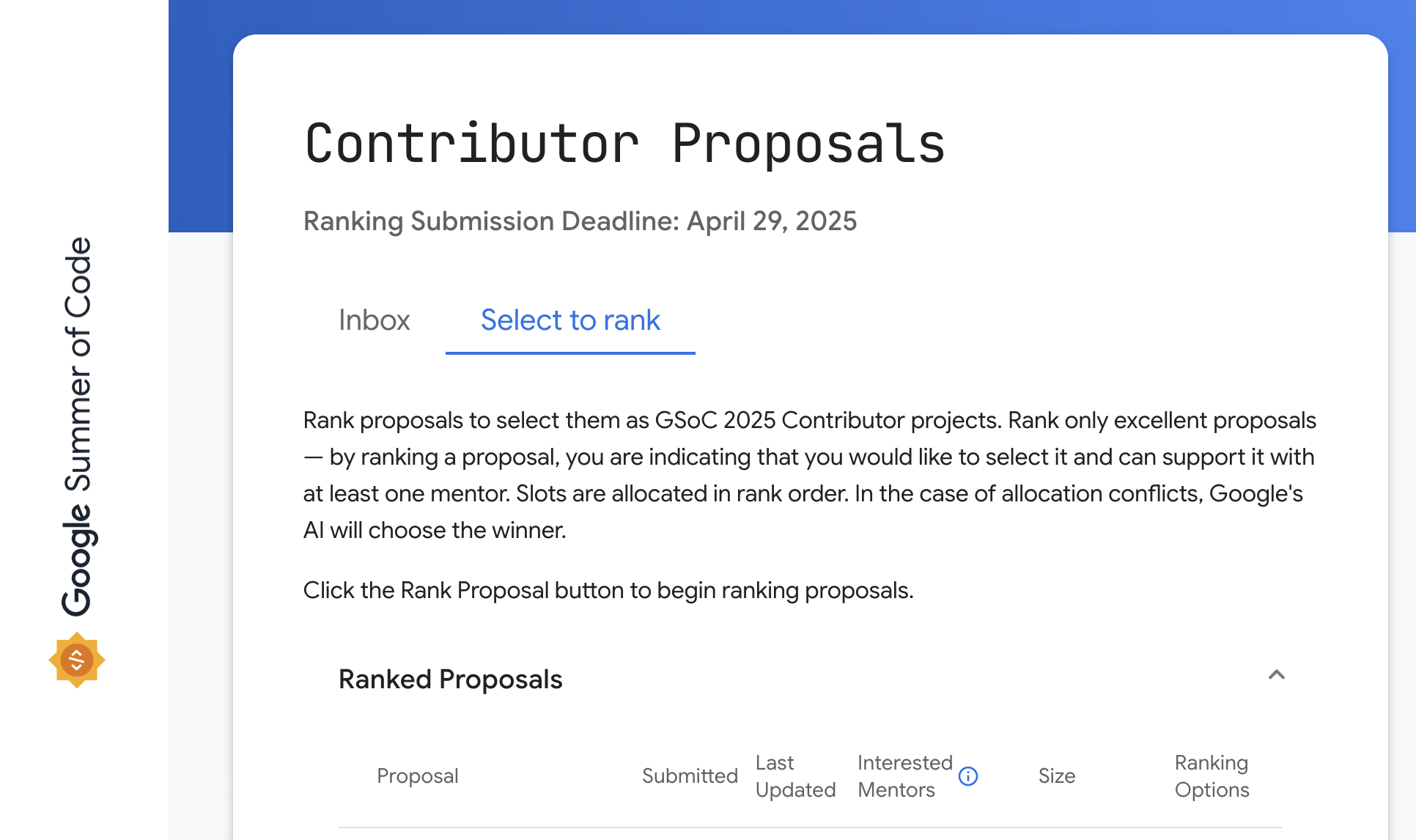Click the 'AI will choose the winner' line

click(435, 531)
